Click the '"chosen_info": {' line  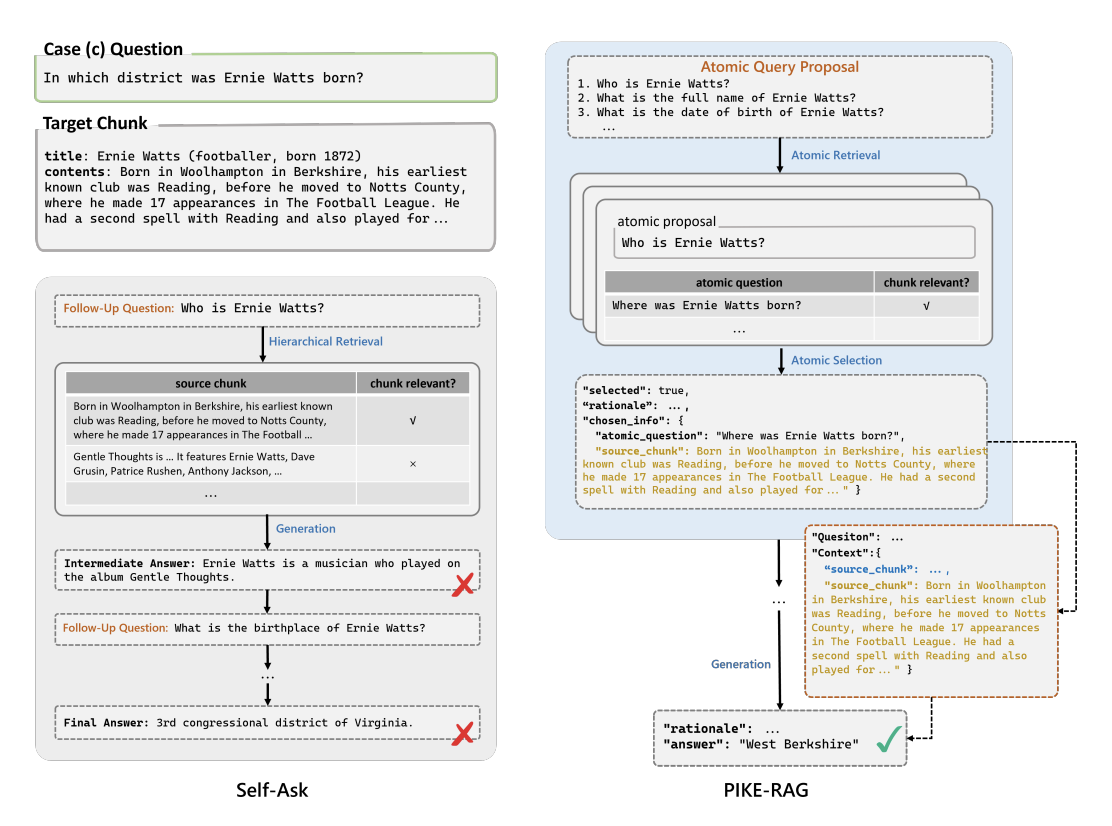(633, 420)
